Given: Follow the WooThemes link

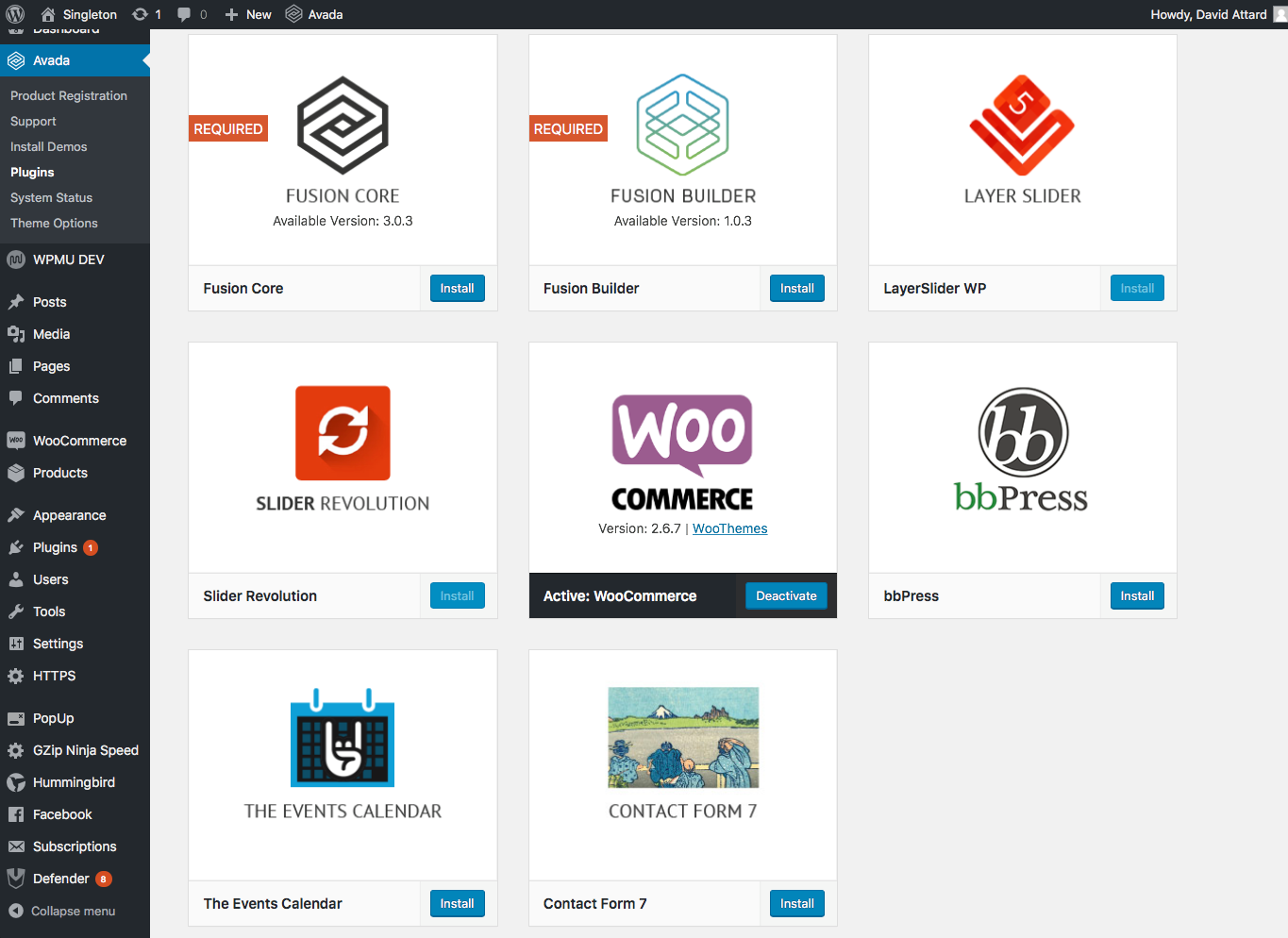Looking at the screenshot, I should coord(729,528).
